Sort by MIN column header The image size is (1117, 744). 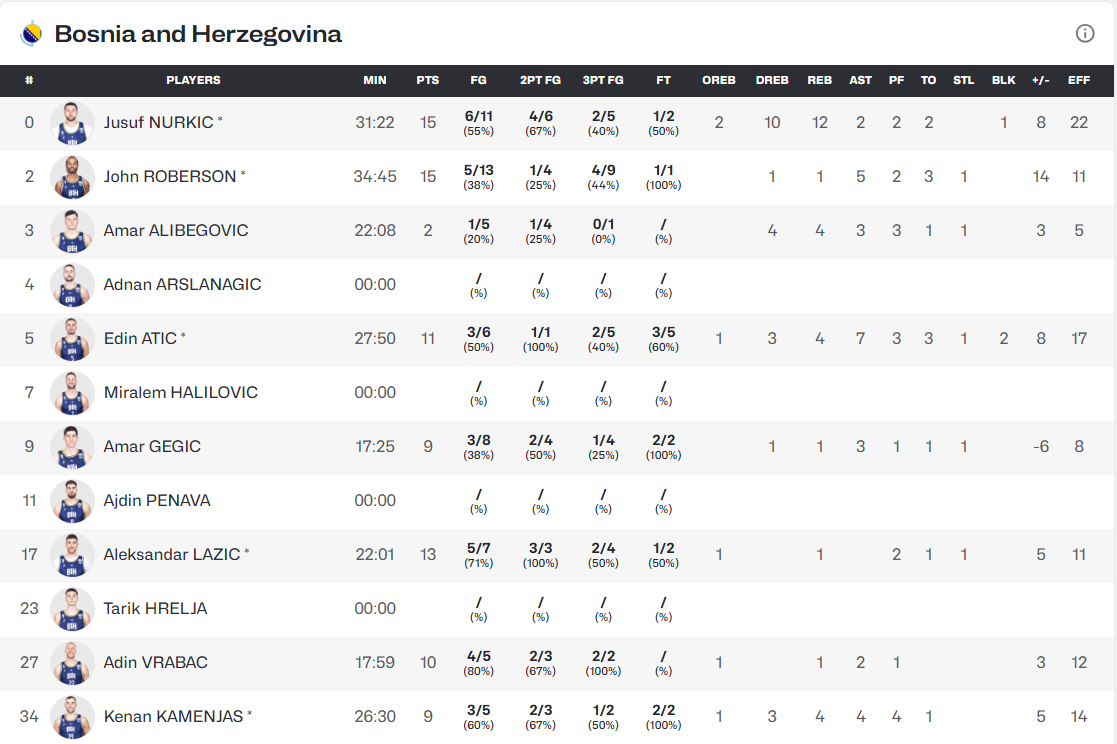click(x=375, y=80)
